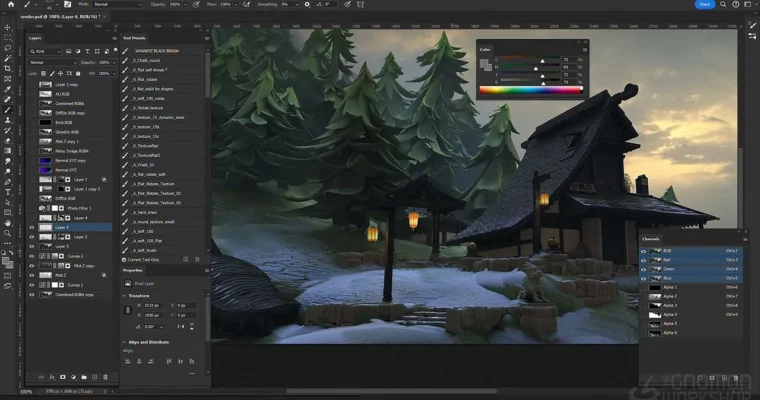760x400 pixels.
Task: Toggle Current Tool Only checkbox
Action: (124, 260)
